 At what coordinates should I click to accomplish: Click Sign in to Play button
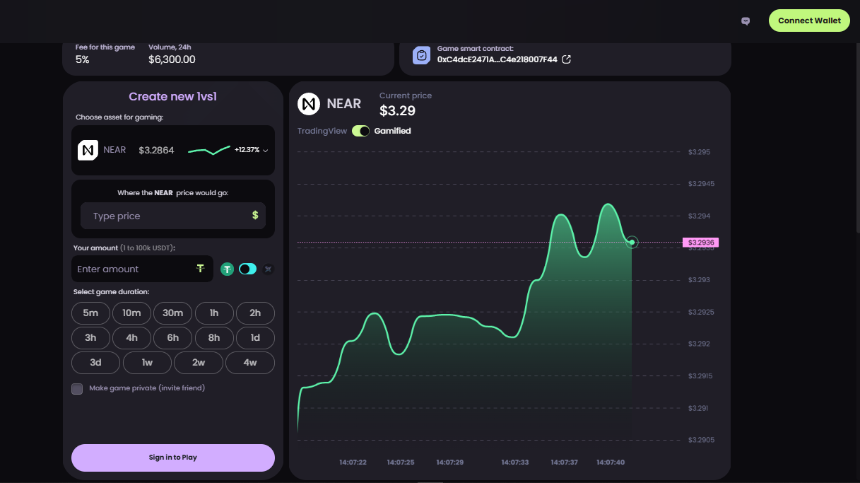(x=173, y=458)
